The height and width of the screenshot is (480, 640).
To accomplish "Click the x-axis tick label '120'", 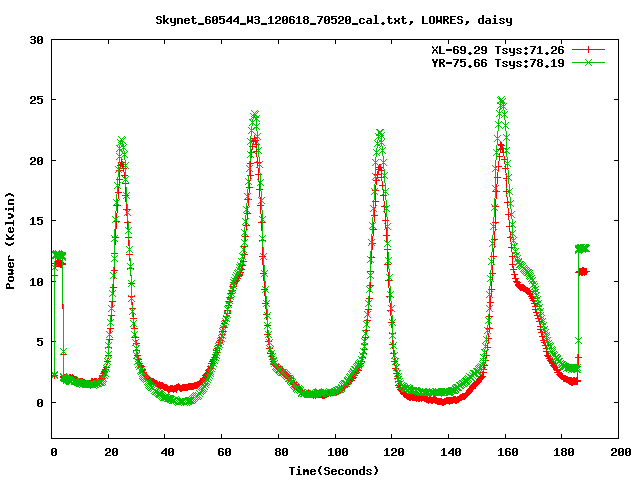I will click(394, 452).
